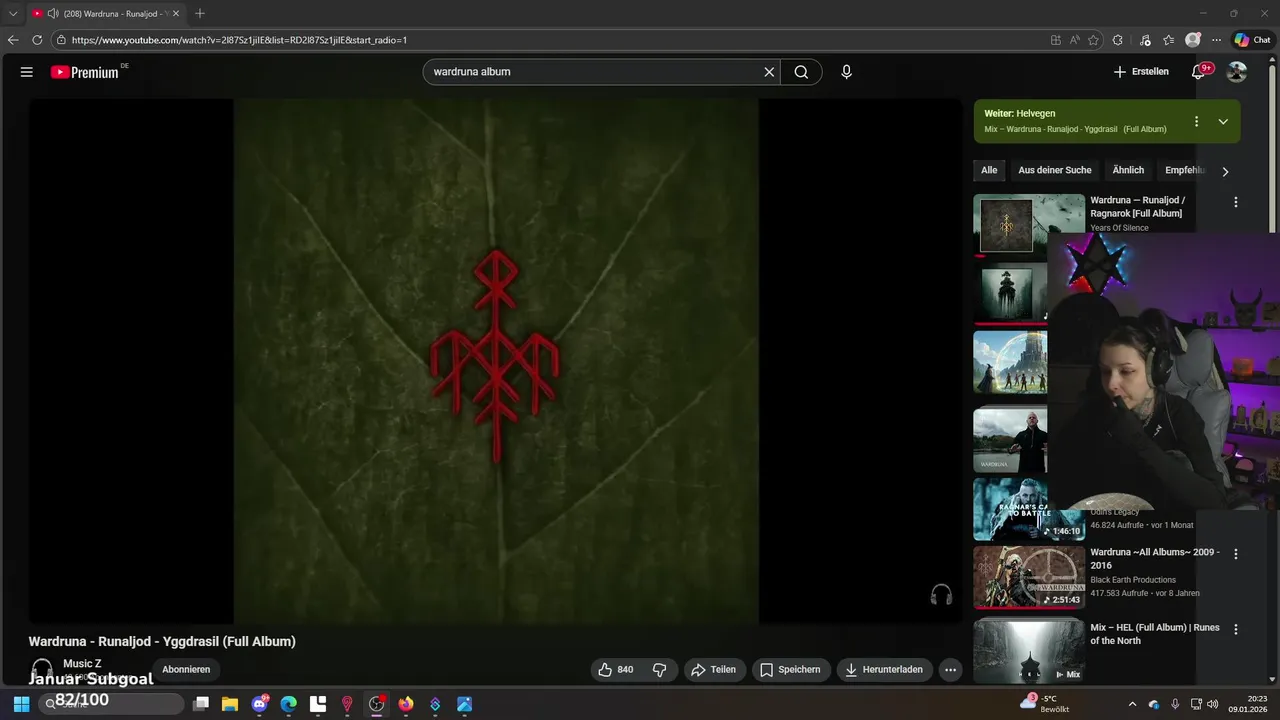Screen dimensions: 1280x720
Task: Open the 1:46:10 Ragnar battle video thumbnail
Action: pyautogui.click(x=1029, y=510)
